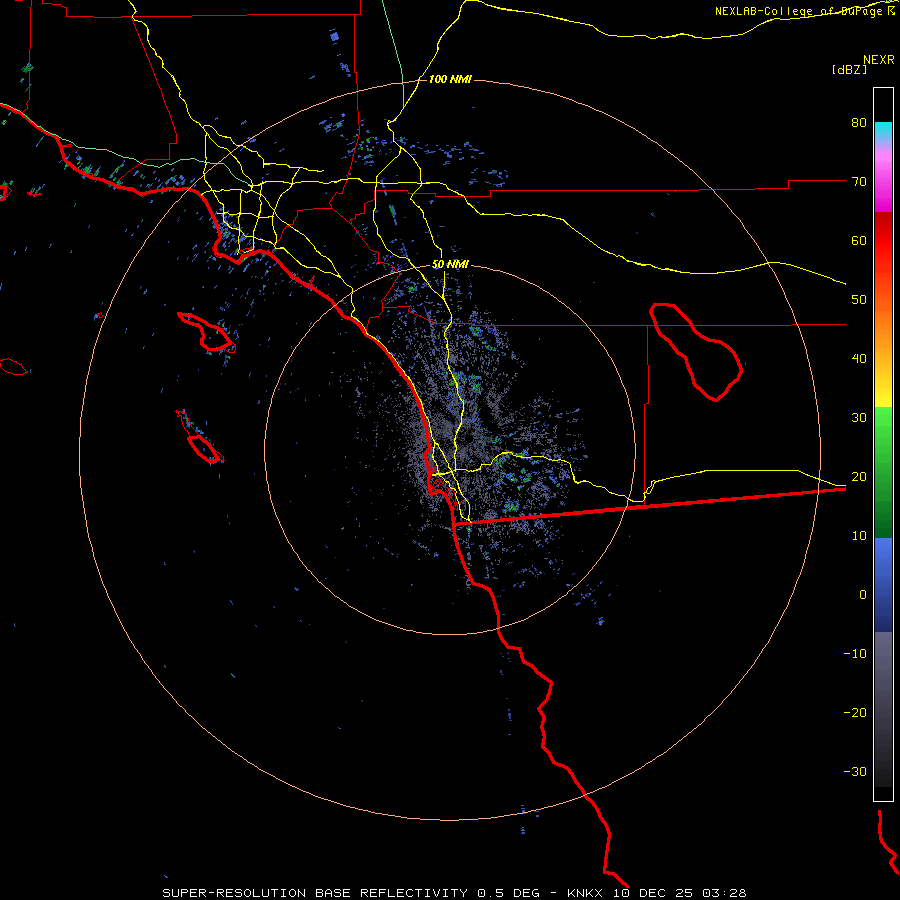The image size is (900, 900).
Task: Select the 50 tick label on dBZ scale
Action: pyautogui.click(x=859, y=300)
